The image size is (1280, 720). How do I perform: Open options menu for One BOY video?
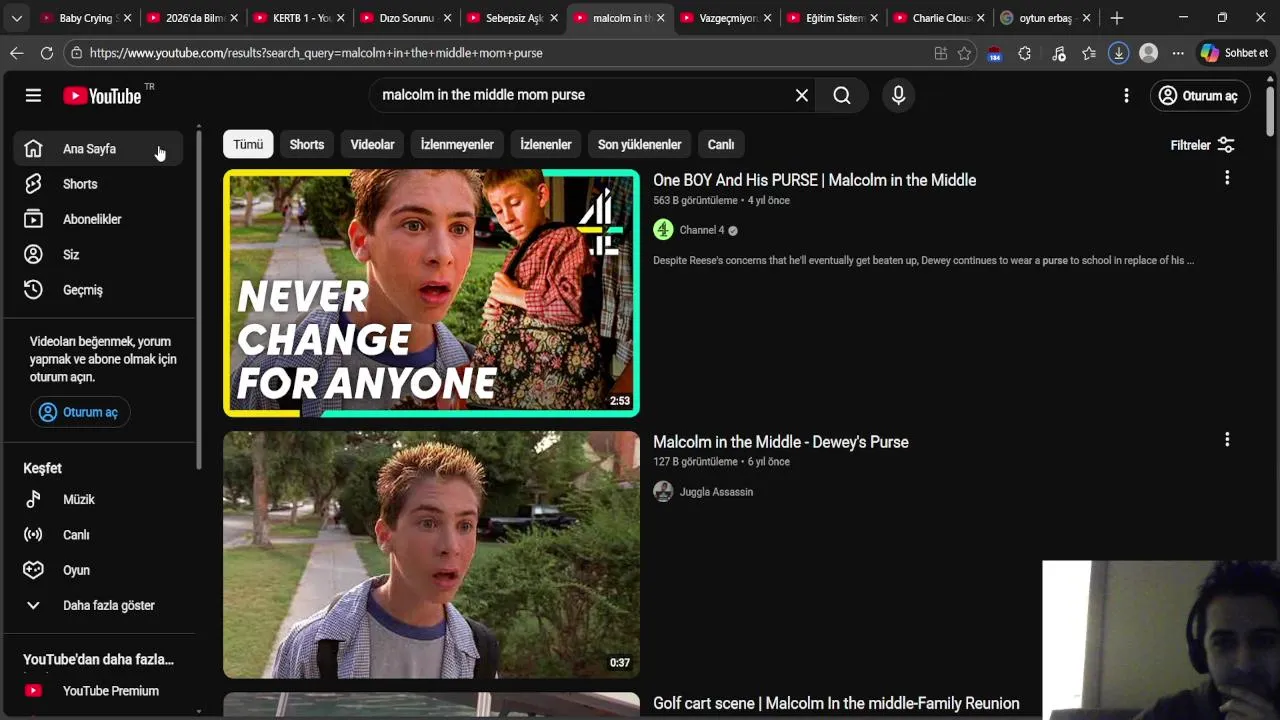click(x=1227, y=178)
